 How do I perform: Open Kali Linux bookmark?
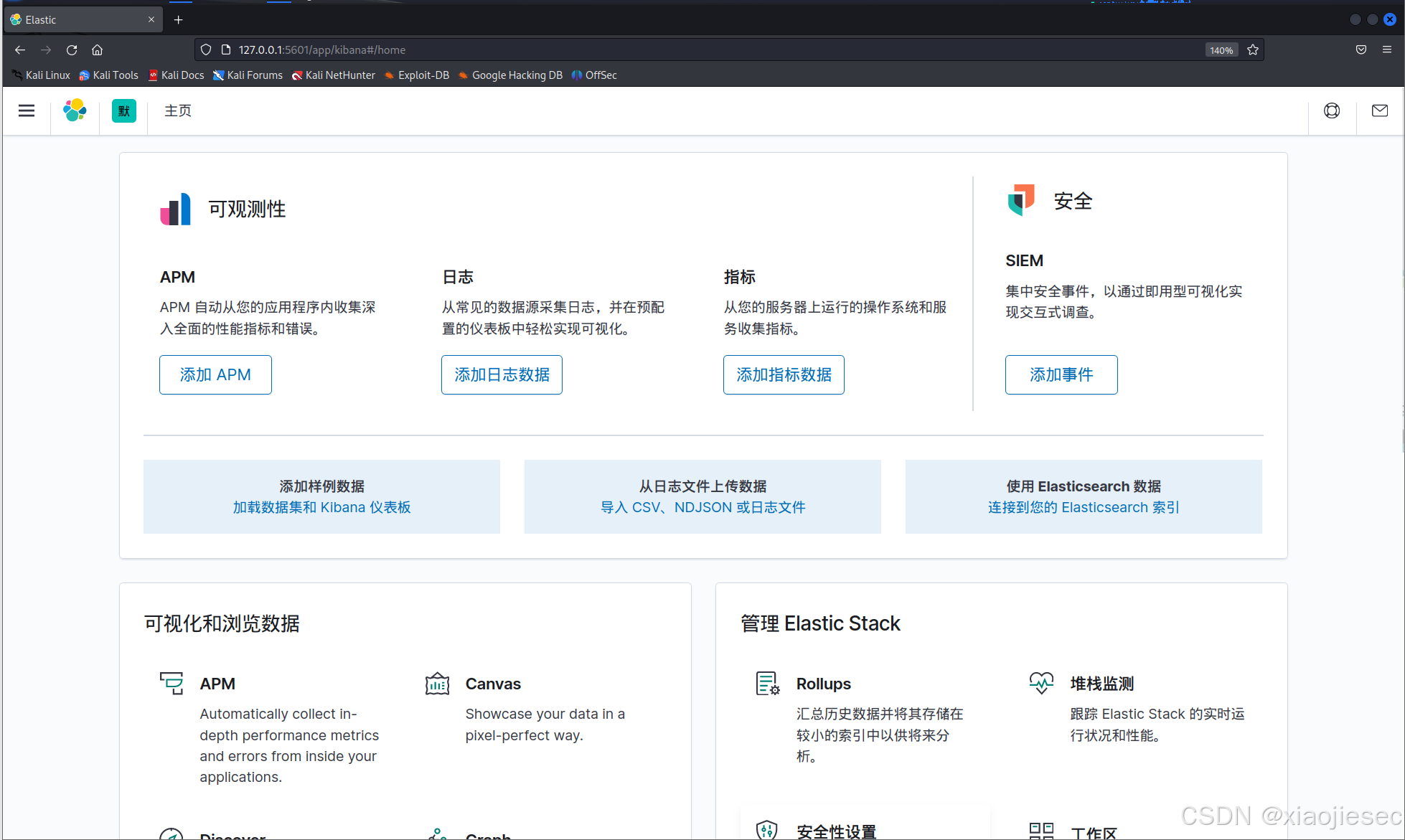click(41, 75)
